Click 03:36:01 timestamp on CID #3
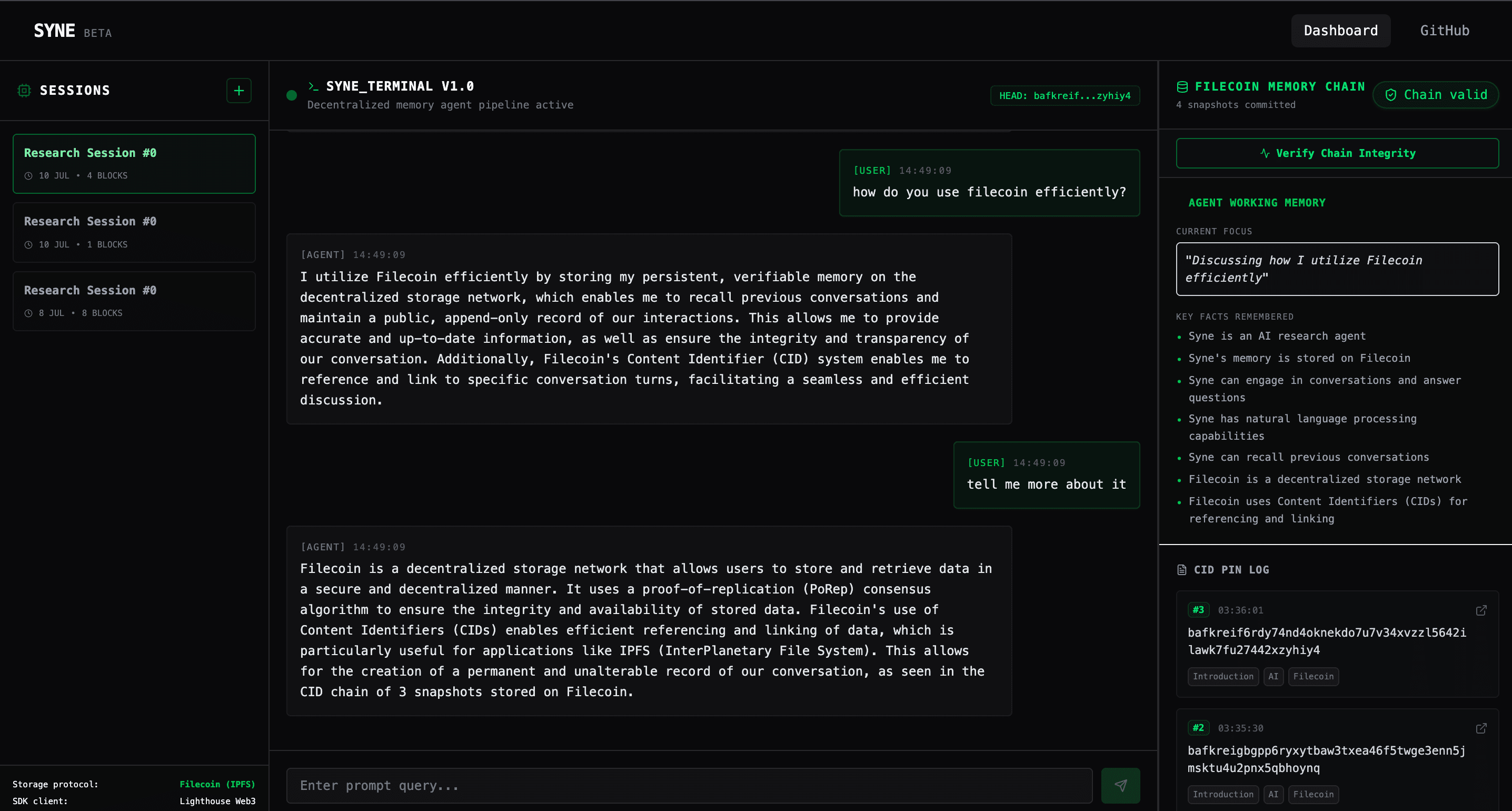 (x=1240, y=611)
